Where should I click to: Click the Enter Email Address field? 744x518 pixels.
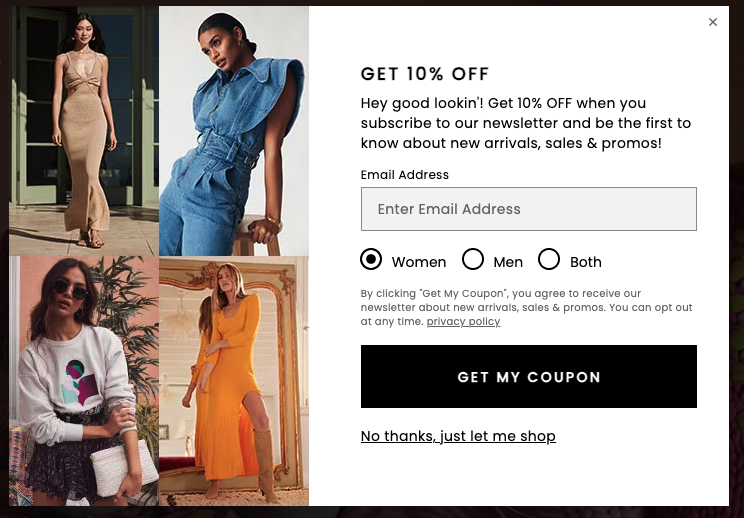point(529,209)
